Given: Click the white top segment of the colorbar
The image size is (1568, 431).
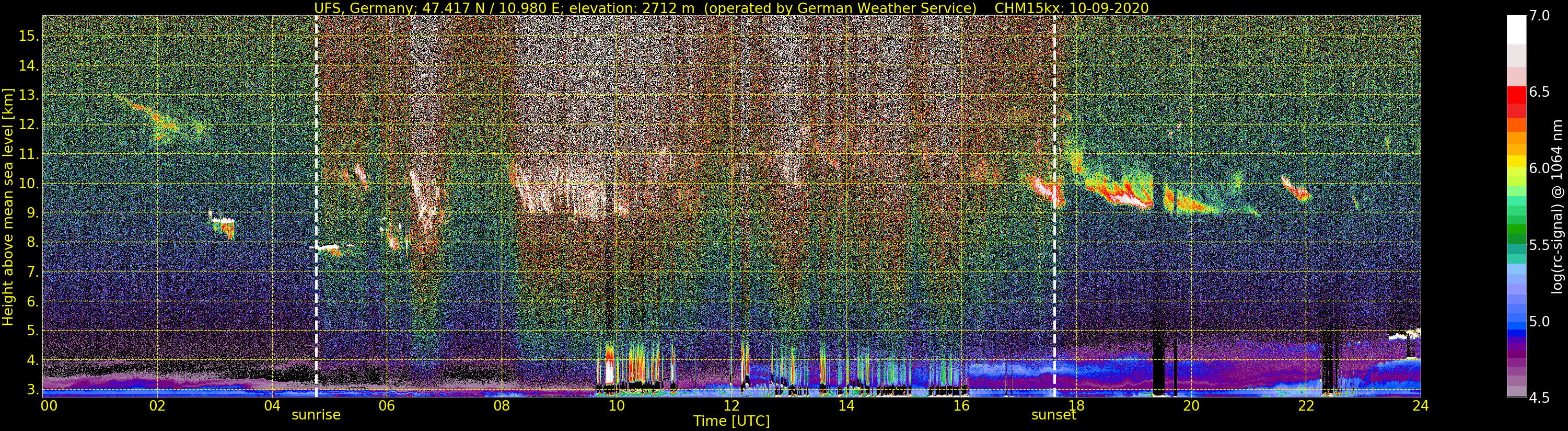Looking at the screenshot, I should [1516, 30].
